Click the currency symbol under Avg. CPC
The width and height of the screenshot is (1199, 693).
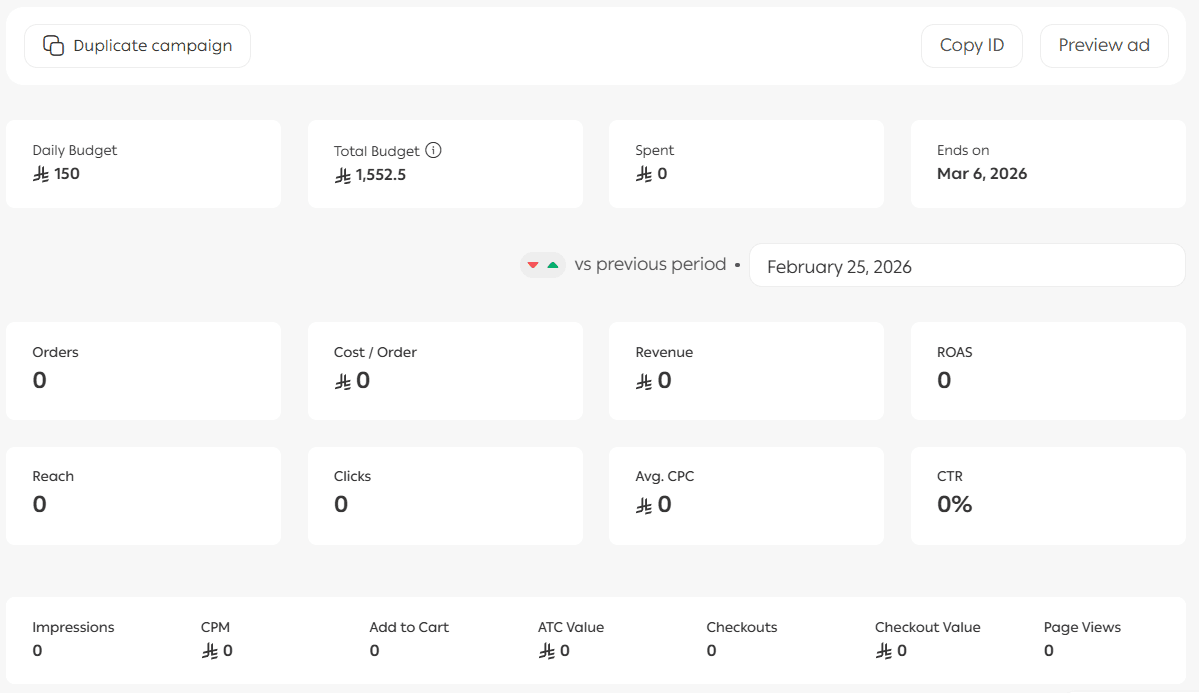(x=644, y=505)
